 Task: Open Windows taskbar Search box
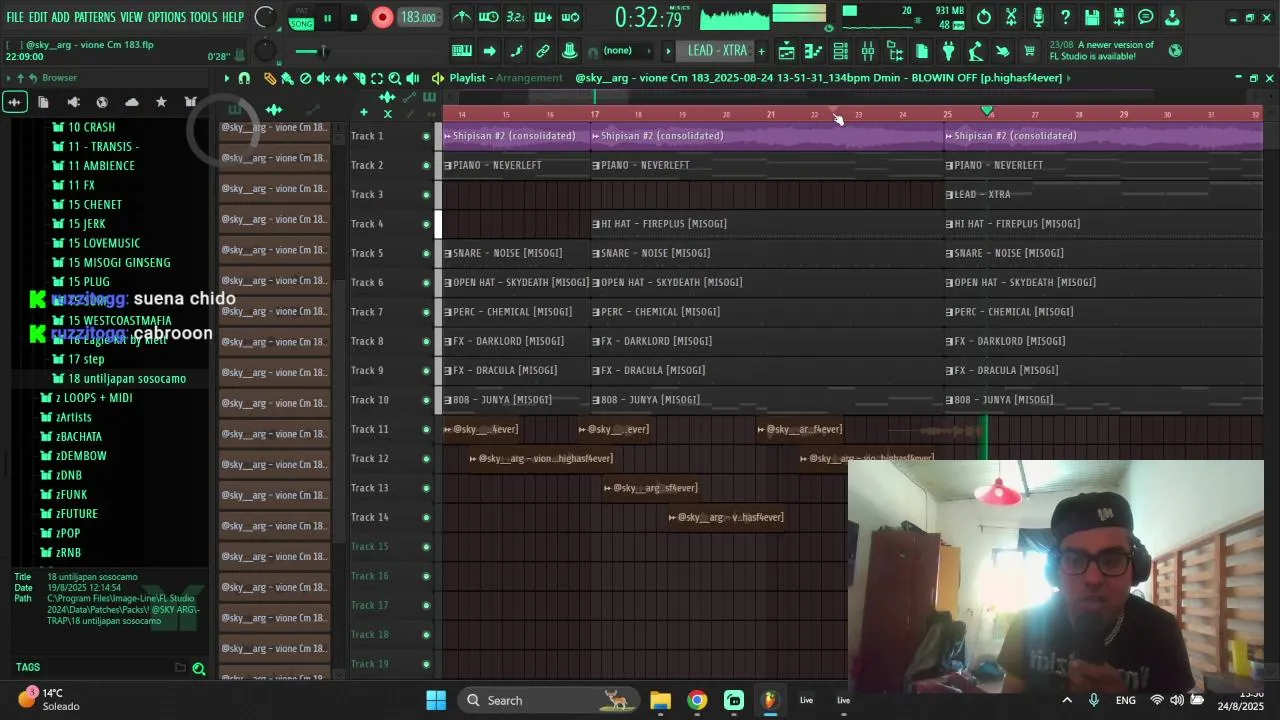coord(549,701)
